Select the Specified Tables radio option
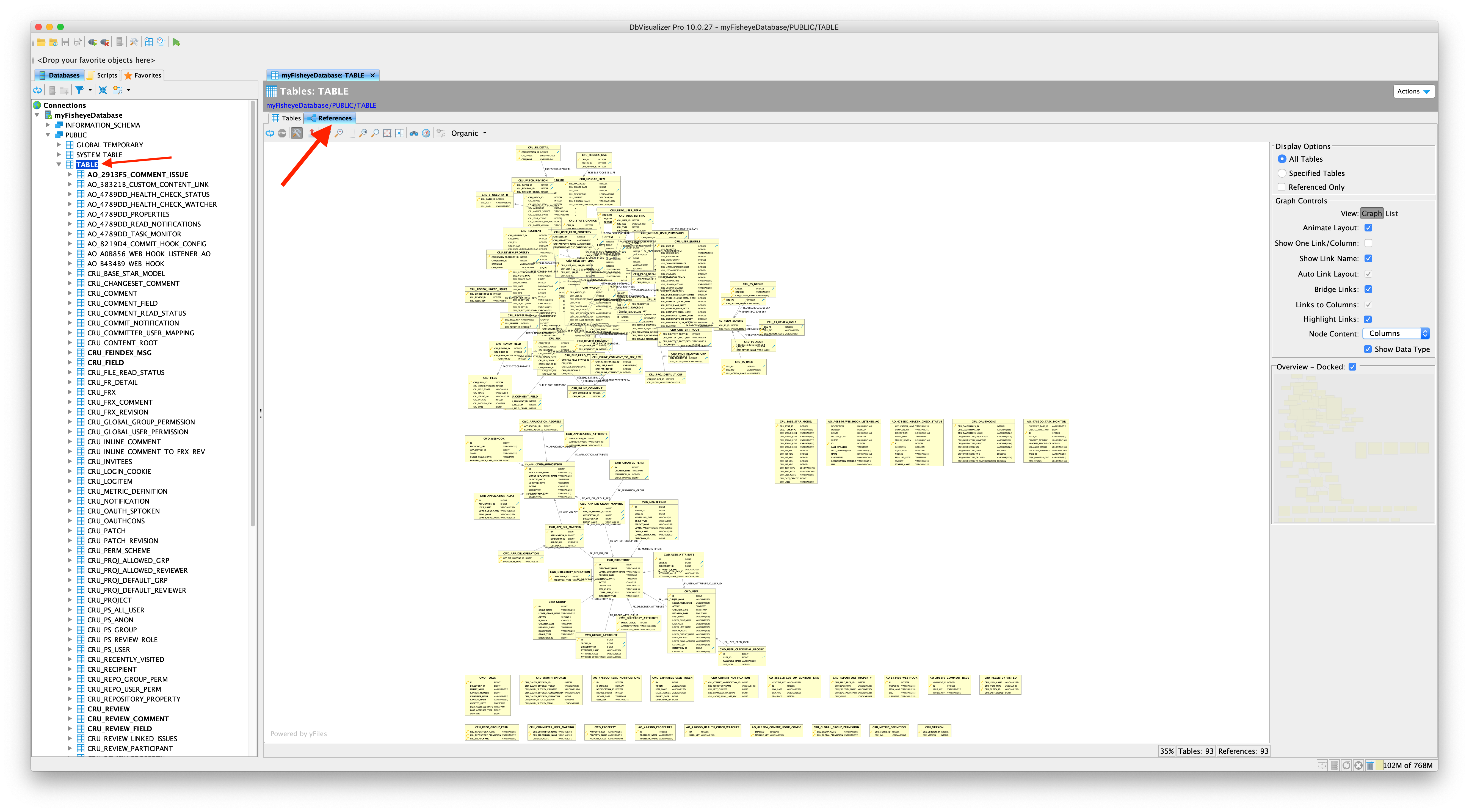Viewport: 1469px width, 812px height. (1282, 173)
